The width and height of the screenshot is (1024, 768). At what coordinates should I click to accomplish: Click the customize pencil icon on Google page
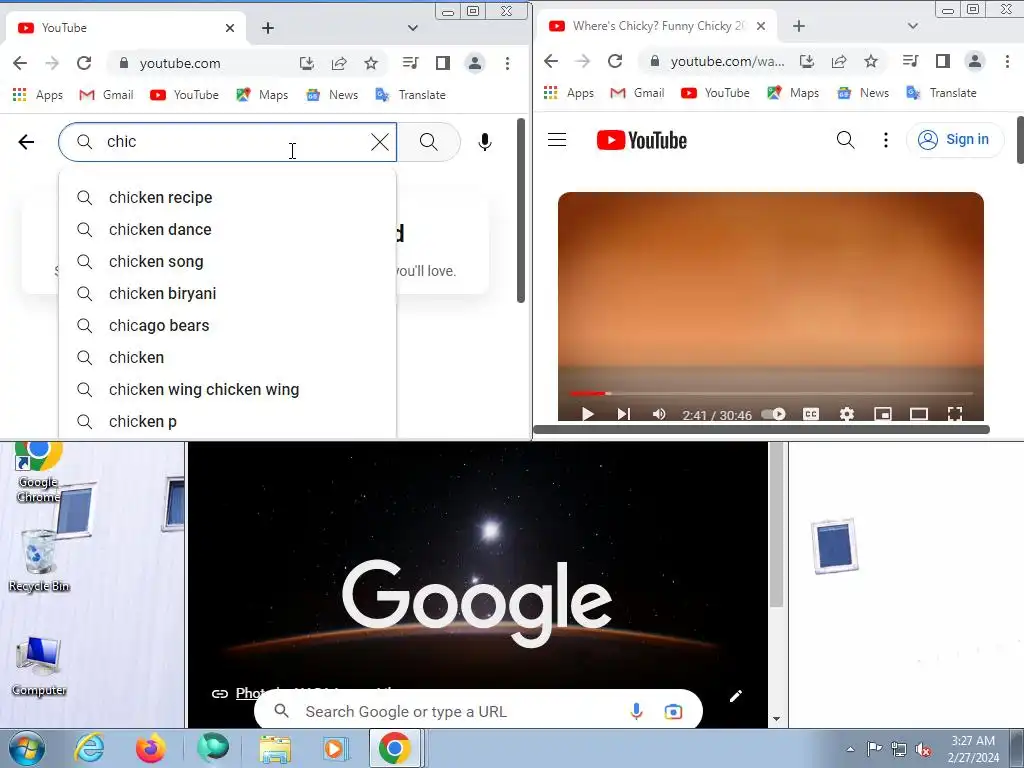click(735, 696)
